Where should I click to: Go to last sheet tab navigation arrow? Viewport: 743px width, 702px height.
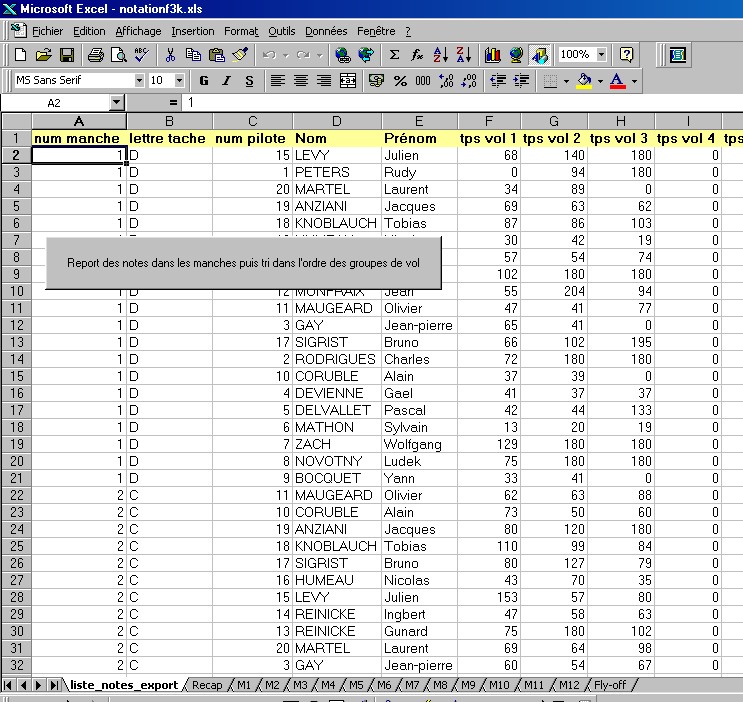pos(54,685)
